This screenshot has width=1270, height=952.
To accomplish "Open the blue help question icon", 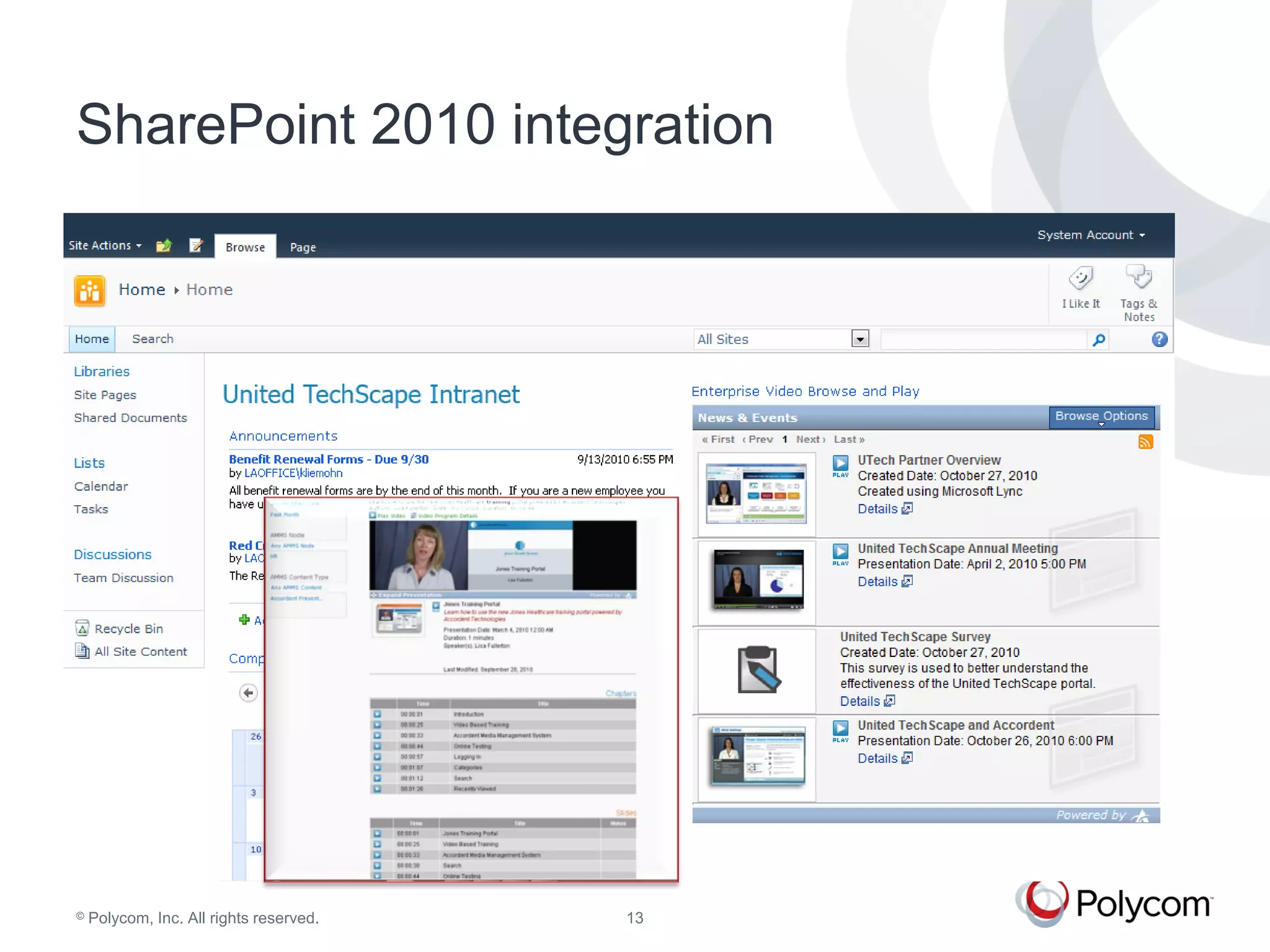I will point(1159,339).
